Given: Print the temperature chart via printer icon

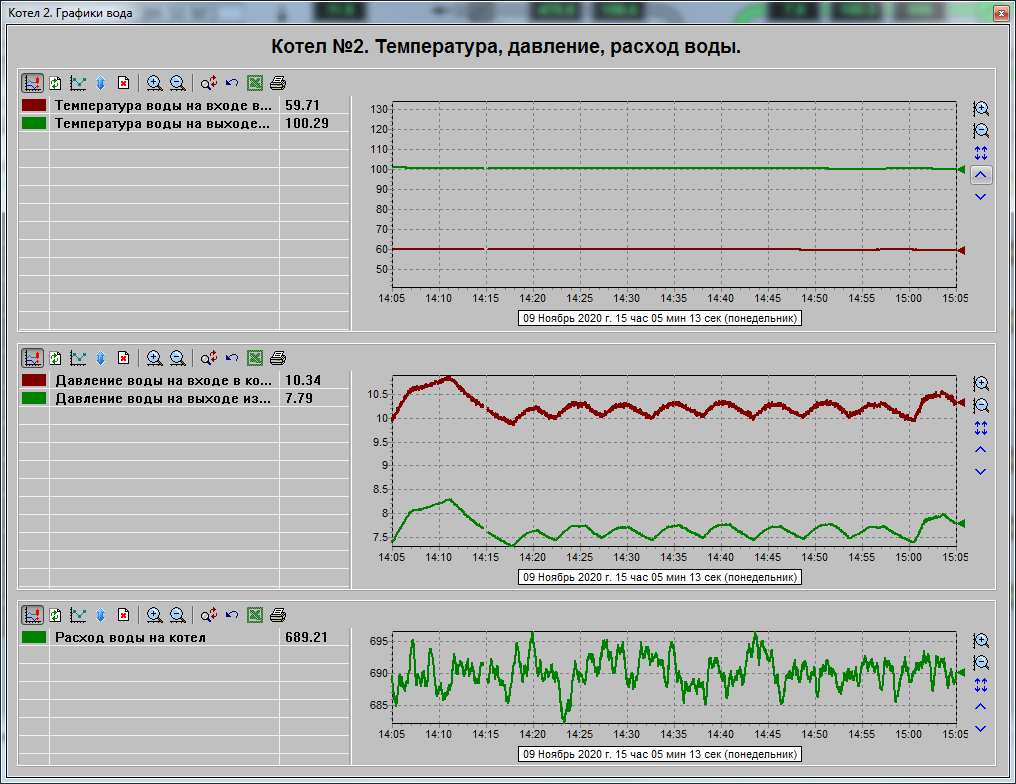Looking at the screenshot, I should [278, 83].
